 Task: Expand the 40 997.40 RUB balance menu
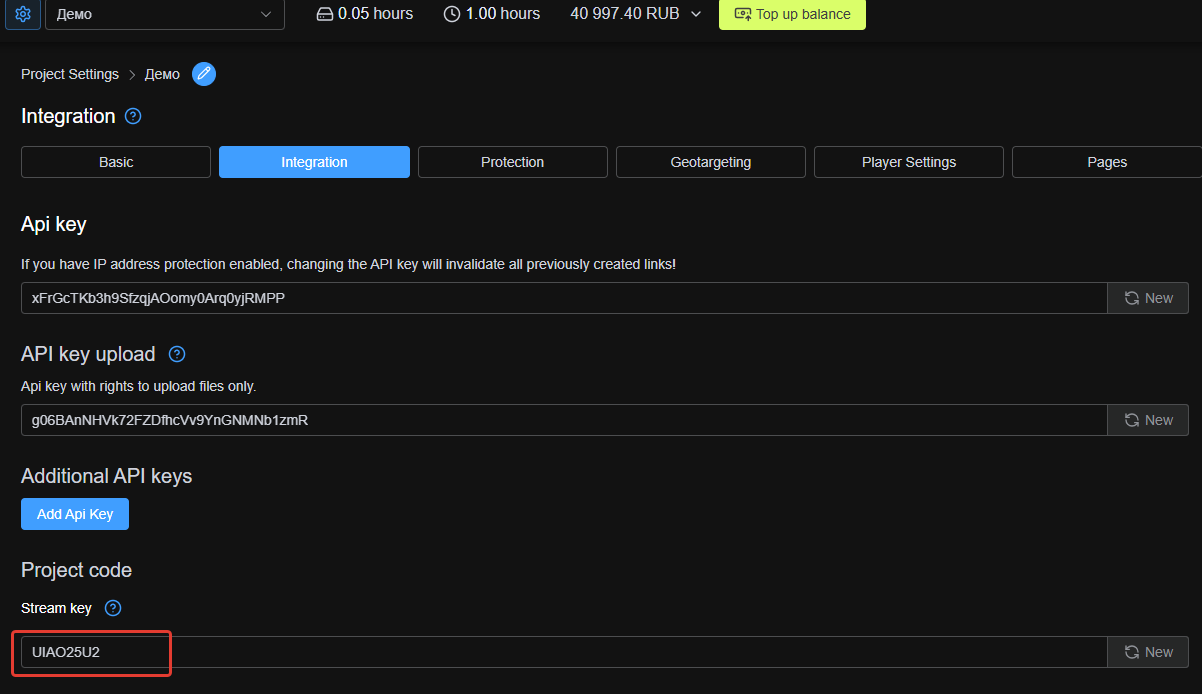point(636,14)
